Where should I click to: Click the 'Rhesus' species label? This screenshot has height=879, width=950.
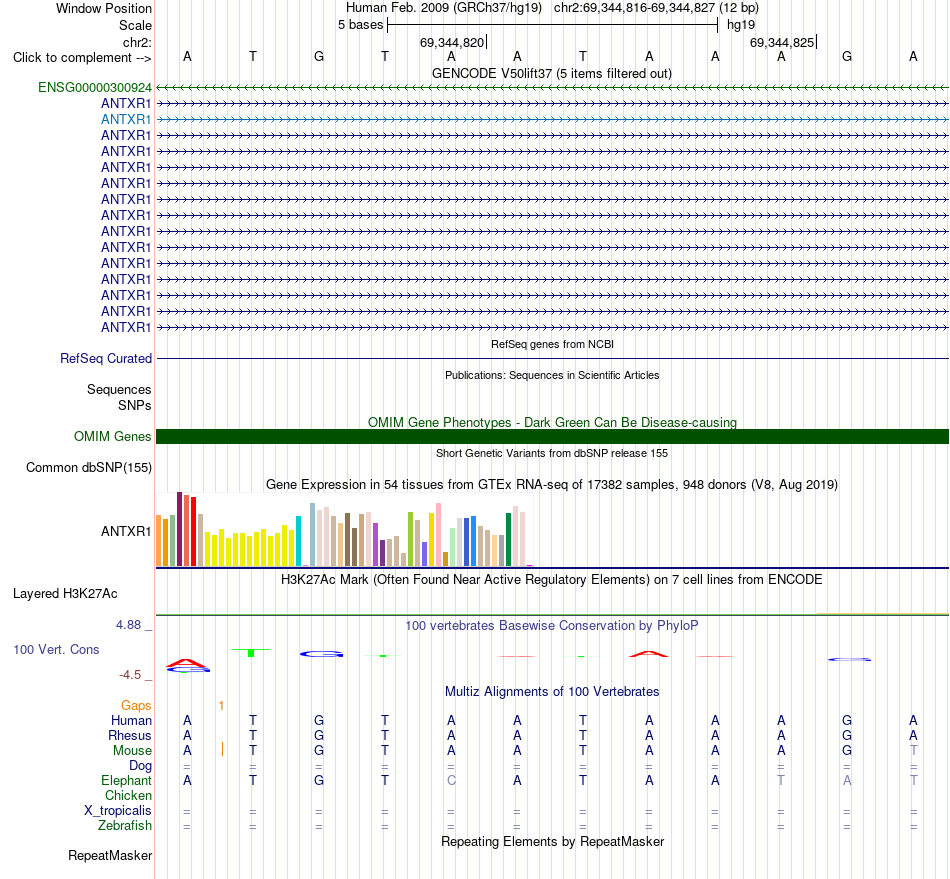click(x=130, y=735)
